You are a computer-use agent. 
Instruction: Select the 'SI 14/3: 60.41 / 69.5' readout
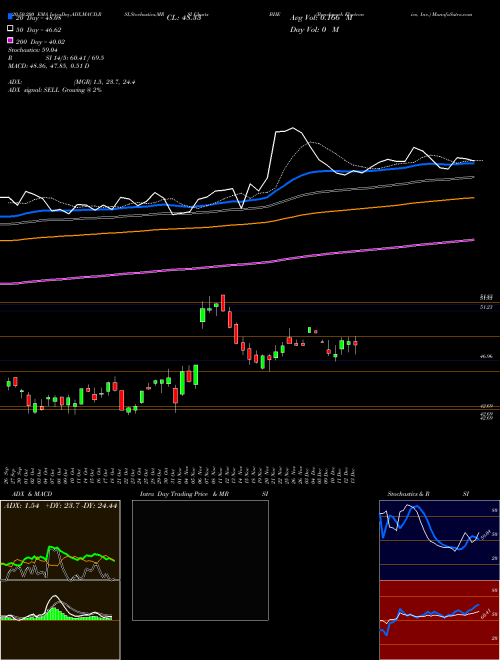[x=75, y=58]
